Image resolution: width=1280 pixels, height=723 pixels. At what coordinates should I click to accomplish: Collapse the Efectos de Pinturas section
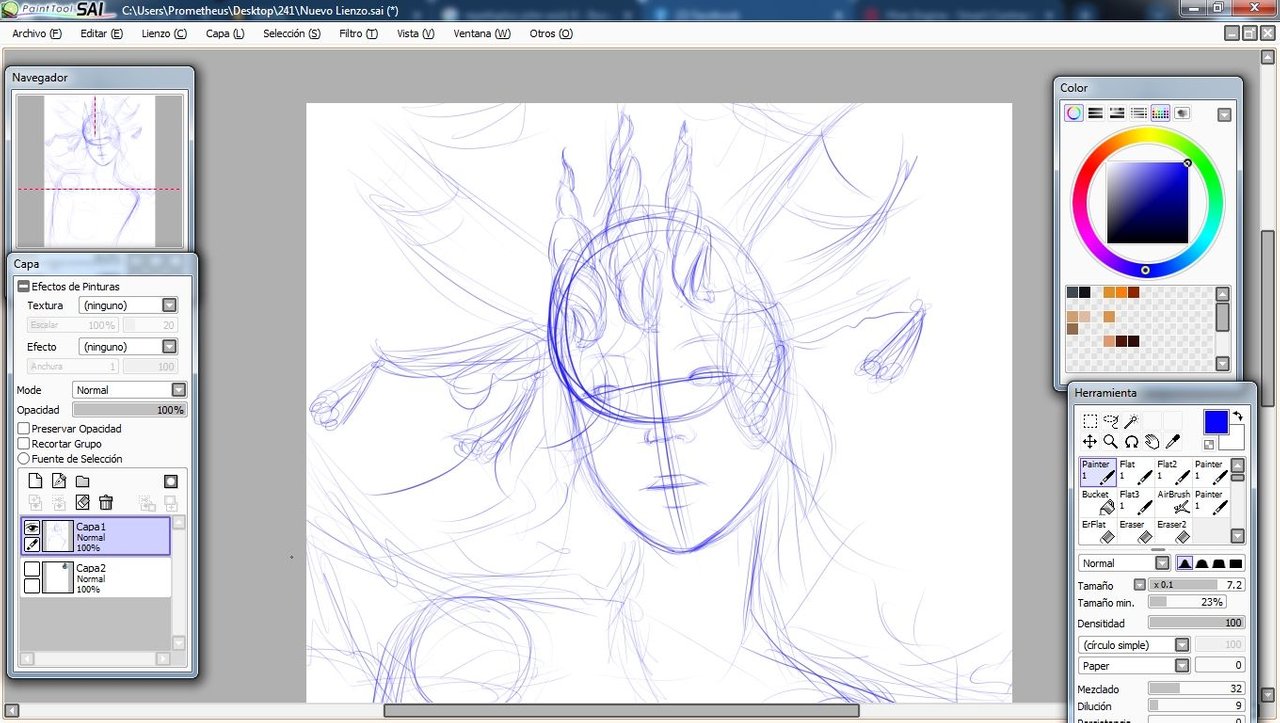pyautogui.click(x=23, y=286)
